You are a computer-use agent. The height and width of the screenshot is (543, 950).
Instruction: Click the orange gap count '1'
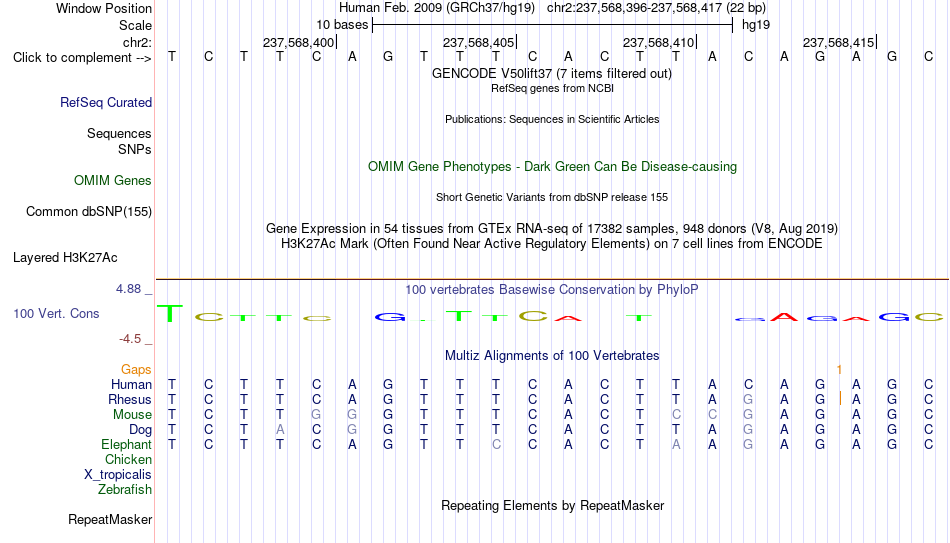pos(839,370)
